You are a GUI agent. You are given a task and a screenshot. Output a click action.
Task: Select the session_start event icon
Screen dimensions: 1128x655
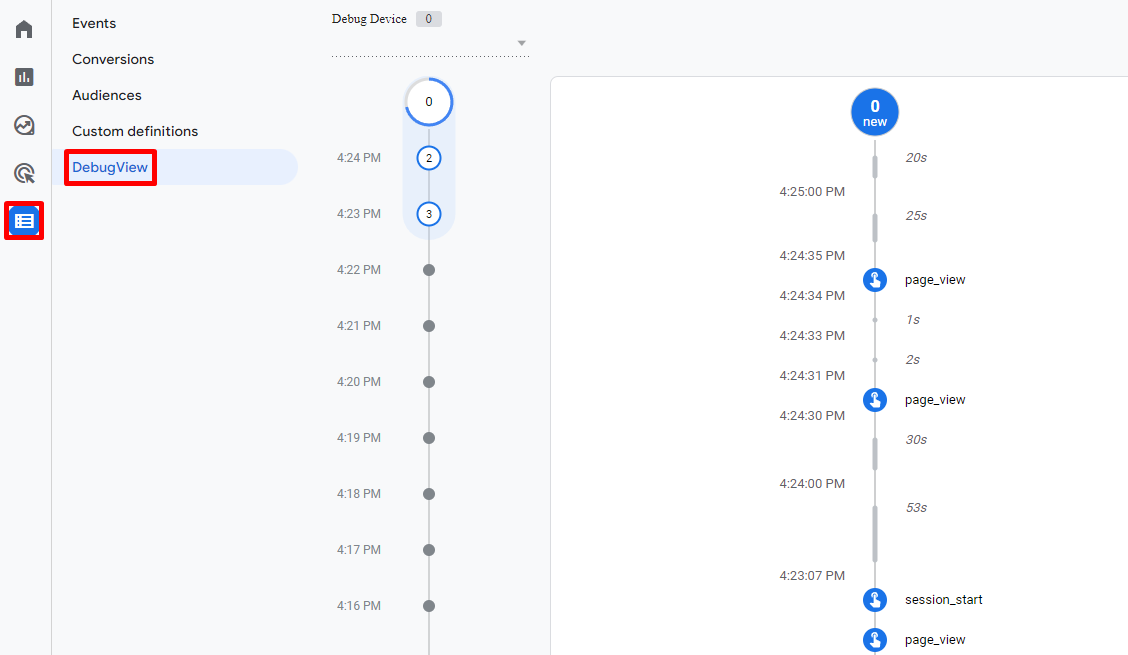click(875, 600)
